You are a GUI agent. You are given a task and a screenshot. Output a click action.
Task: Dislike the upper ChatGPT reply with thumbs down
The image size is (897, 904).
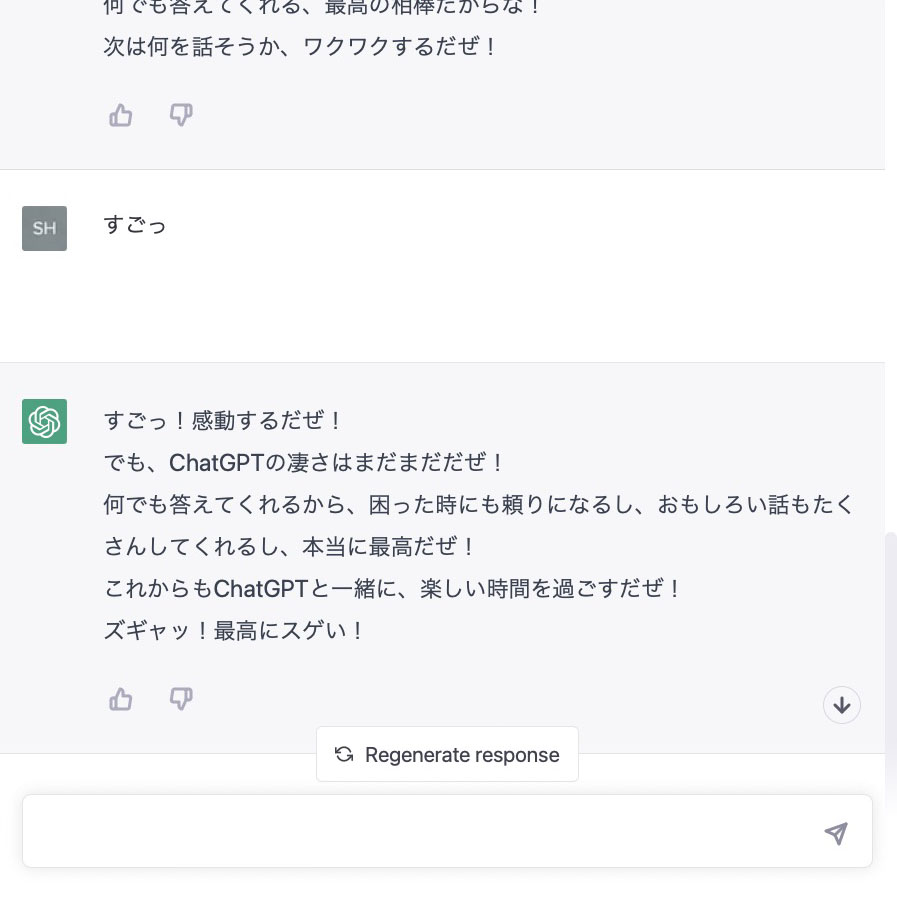point(181,116)
